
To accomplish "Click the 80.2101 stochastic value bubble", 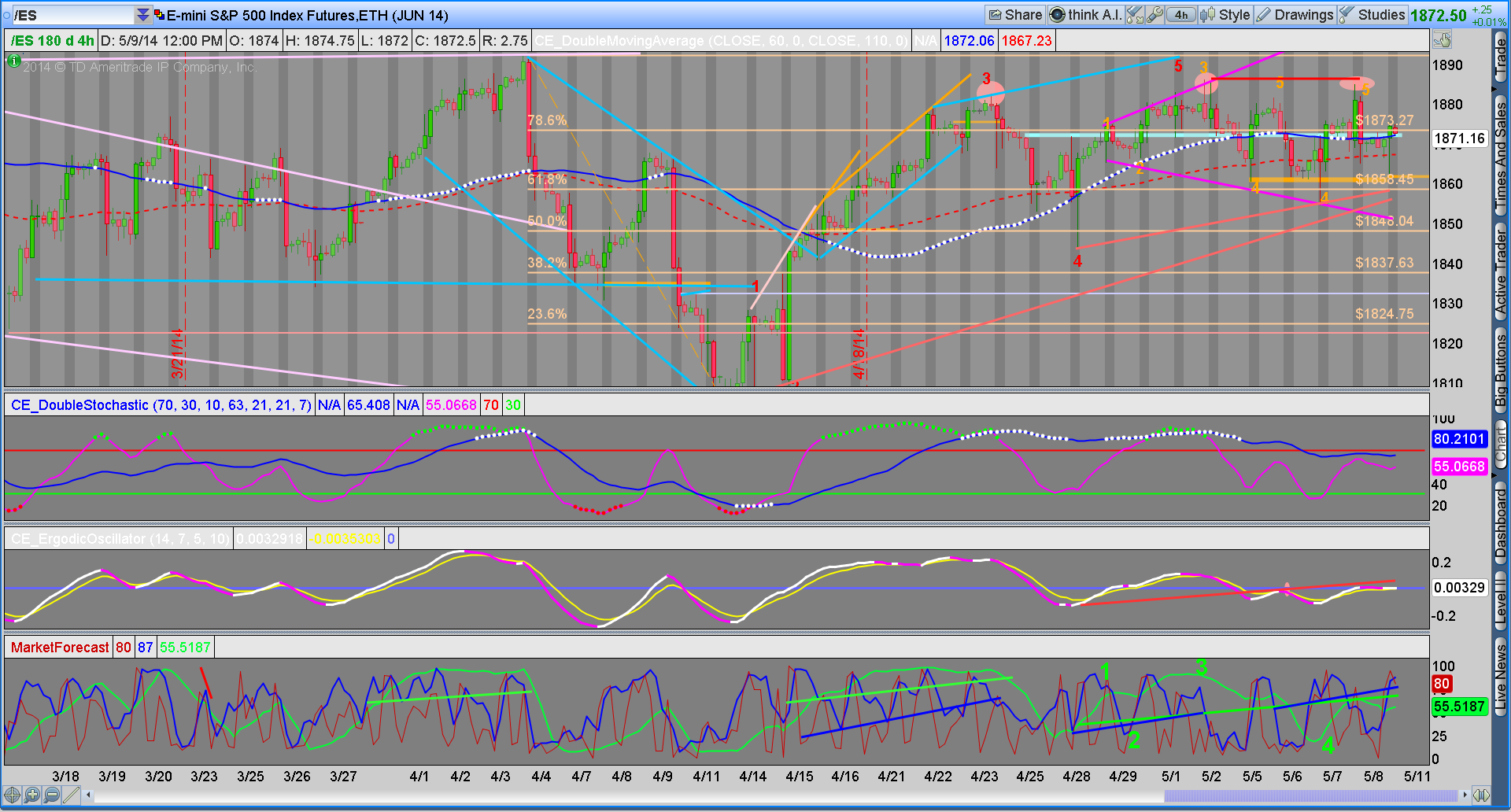I will 1459,439.
